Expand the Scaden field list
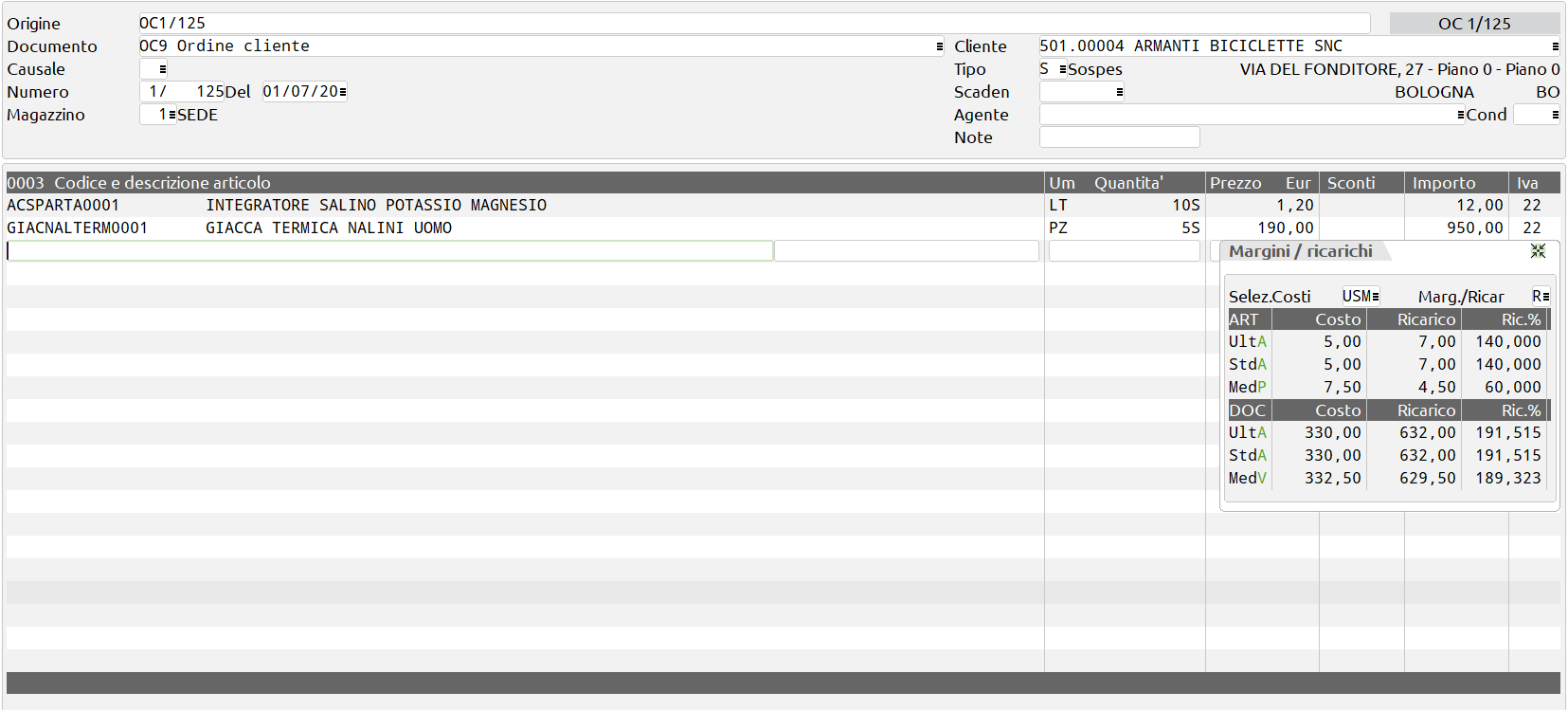The height and width of the screenshot is (710, 1568). coord(1119,92)
